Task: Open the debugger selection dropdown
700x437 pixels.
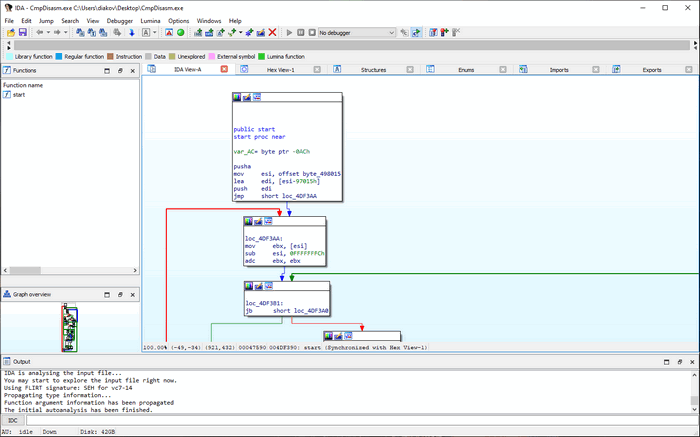Action: (x=391, y=32)
